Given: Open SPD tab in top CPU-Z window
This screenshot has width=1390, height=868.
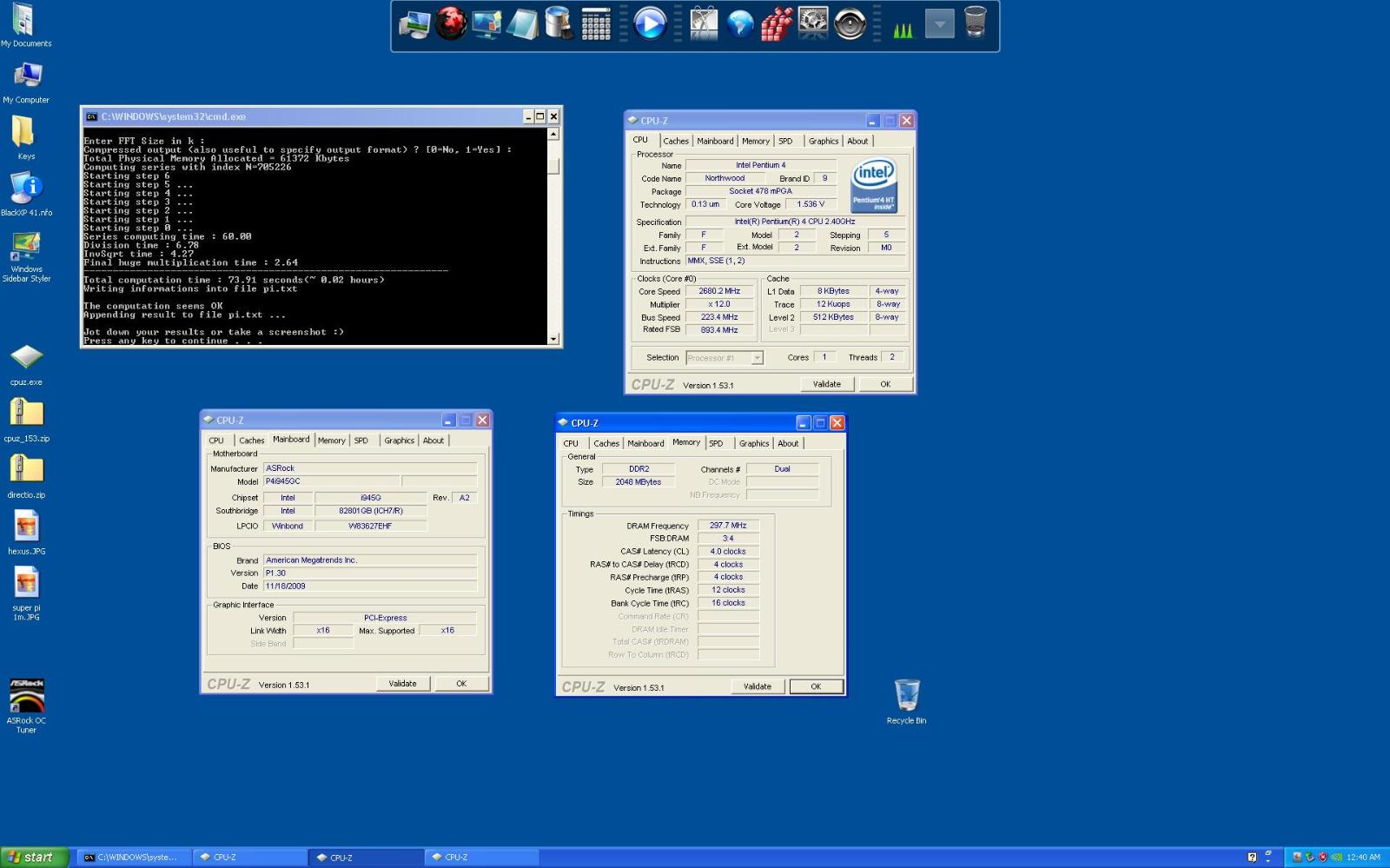Looking at the screenshot, I should 785,141.
